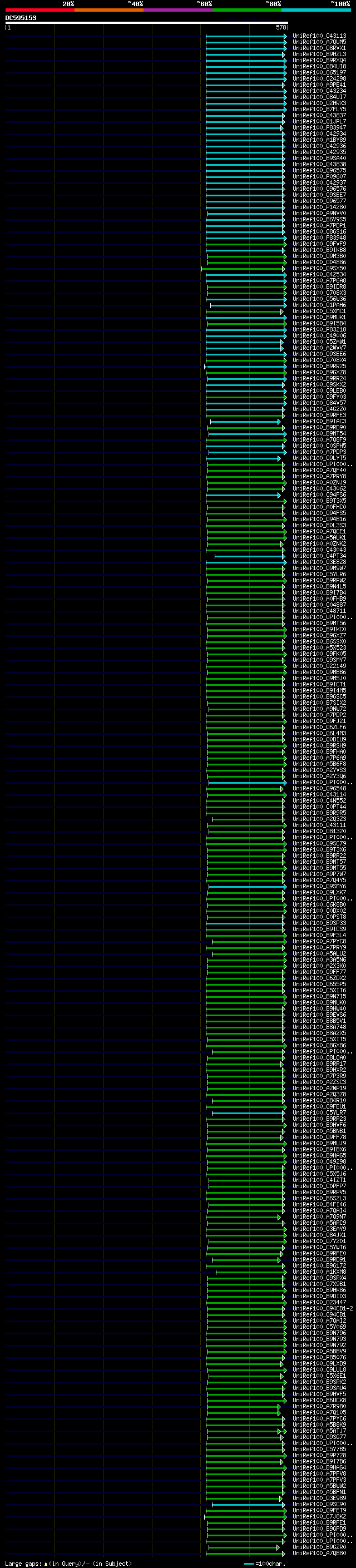
Task: Click the query name DC595153
Action: (21, 18)
